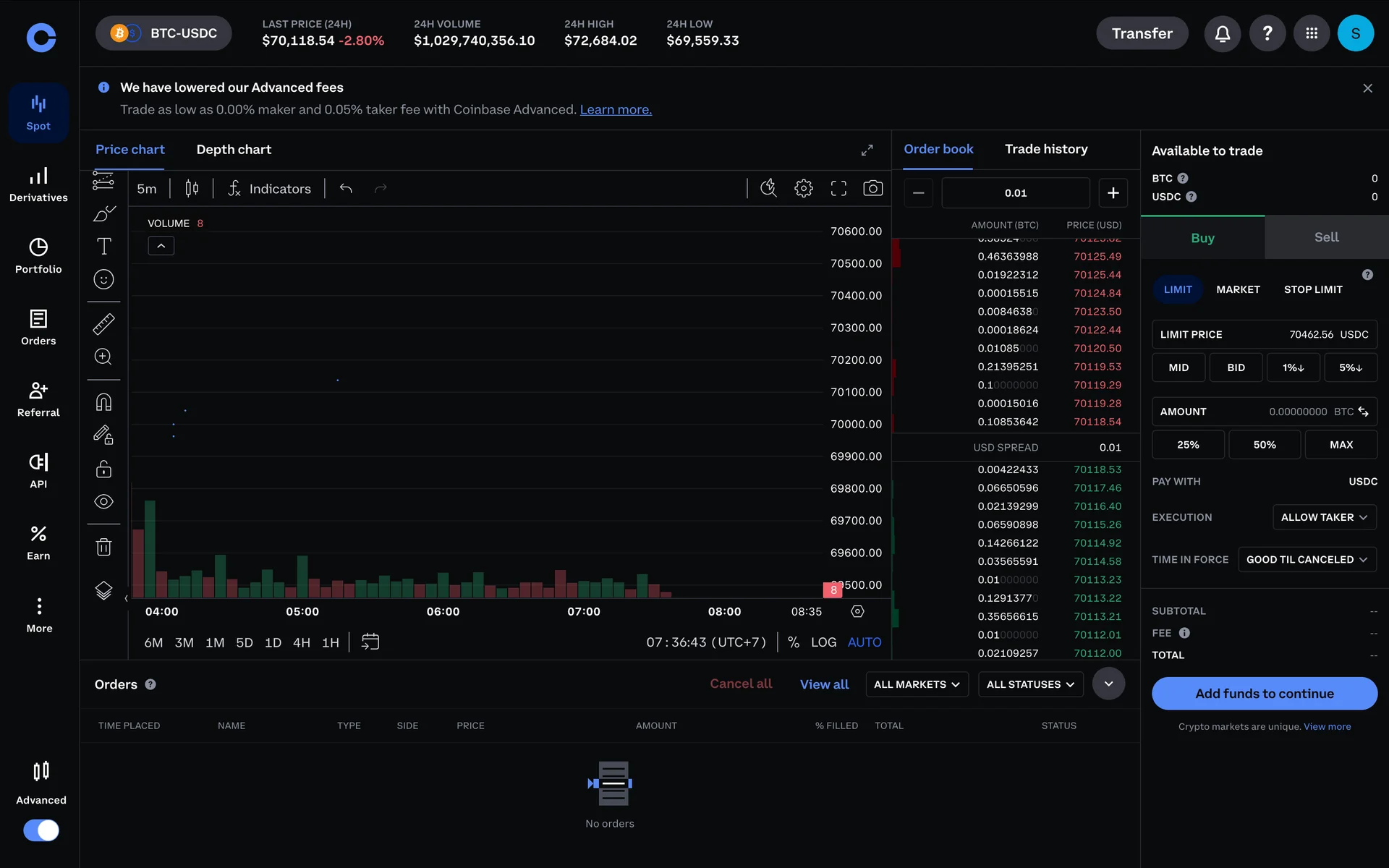Click the trash remove drawings icon
The width and height of the screenshot is (1389, 868).
[103, 547]
